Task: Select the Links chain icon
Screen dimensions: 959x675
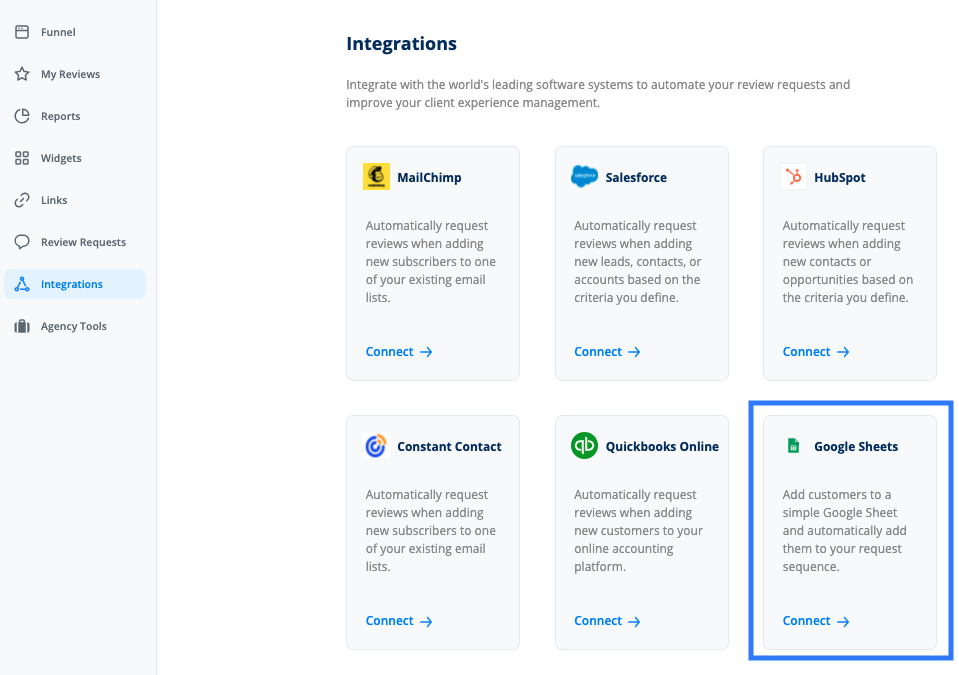Action: (20, 199)
